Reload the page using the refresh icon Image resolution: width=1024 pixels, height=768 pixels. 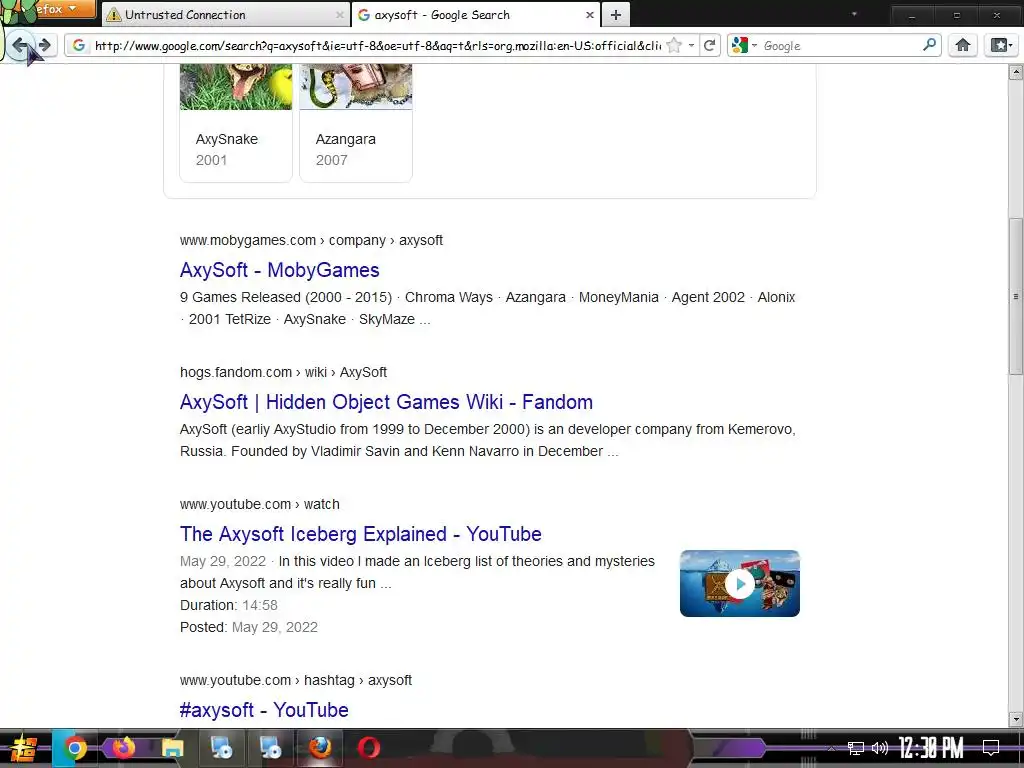coord(710,45)
